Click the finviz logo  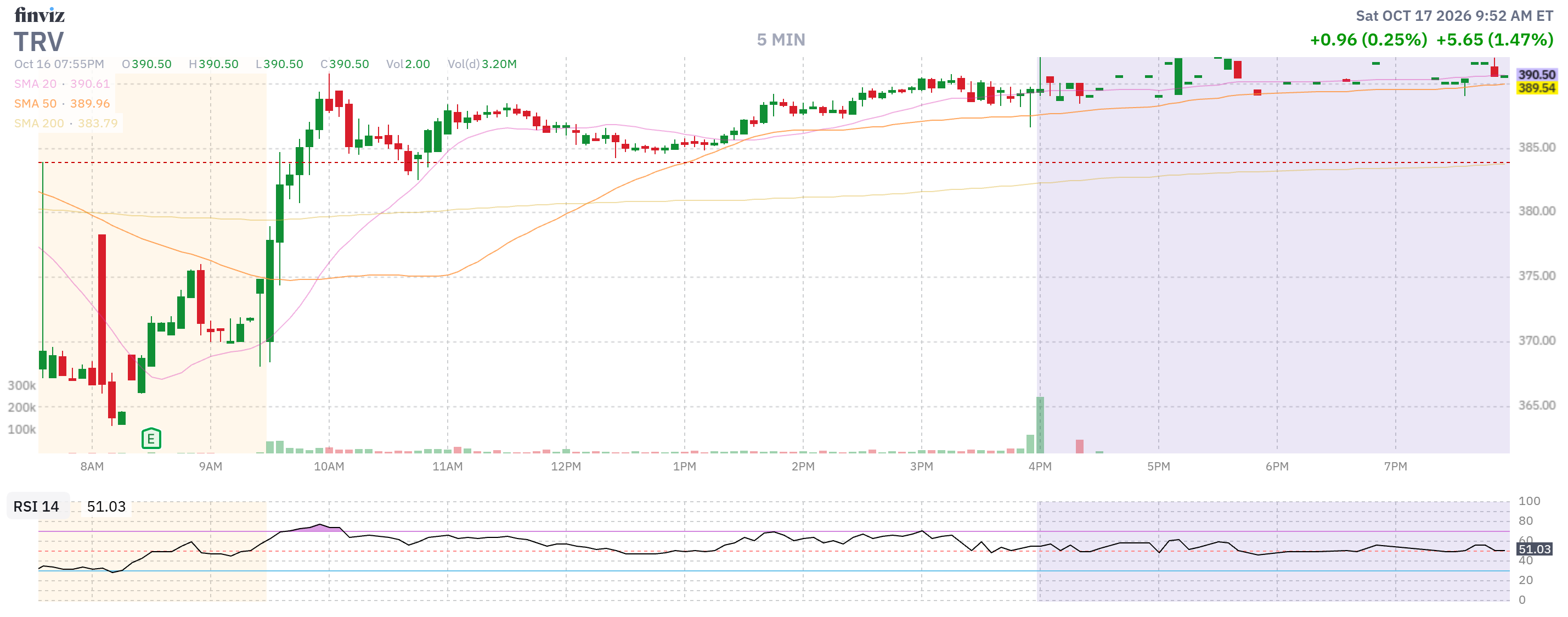[40, 15]
